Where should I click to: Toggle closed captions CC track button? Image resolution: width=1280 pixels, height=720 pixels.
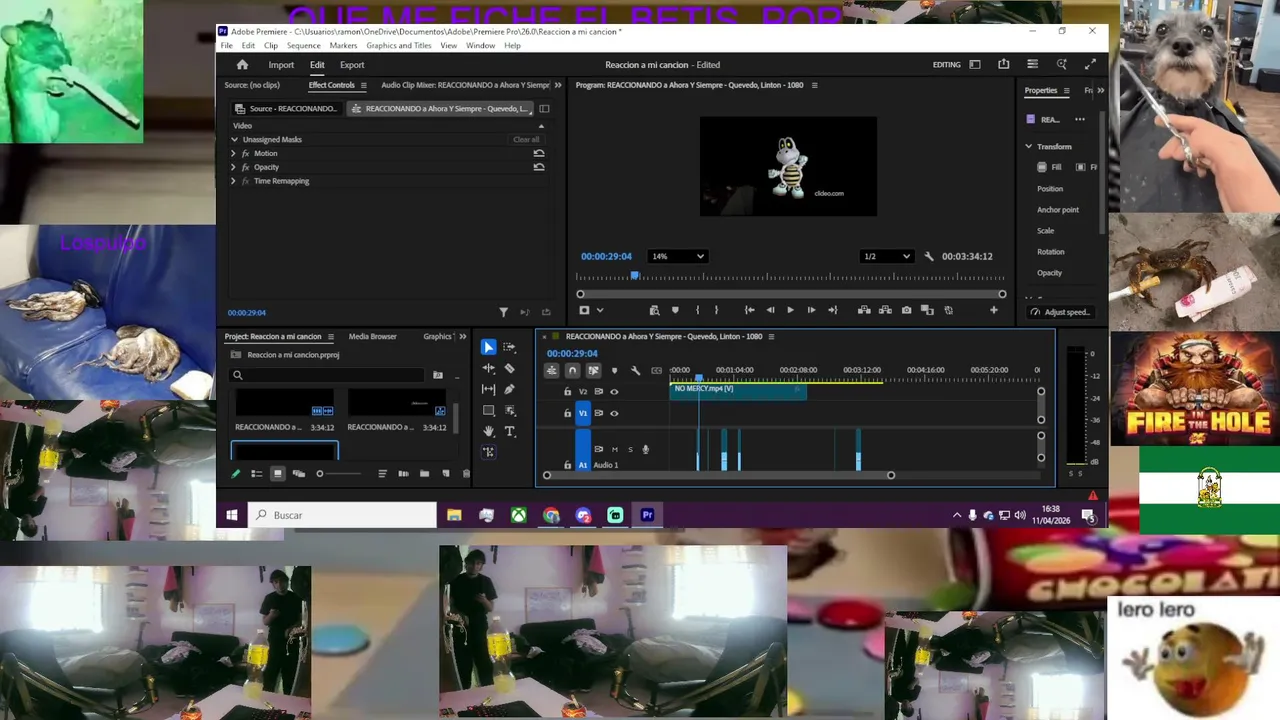(x=656, y=371)
